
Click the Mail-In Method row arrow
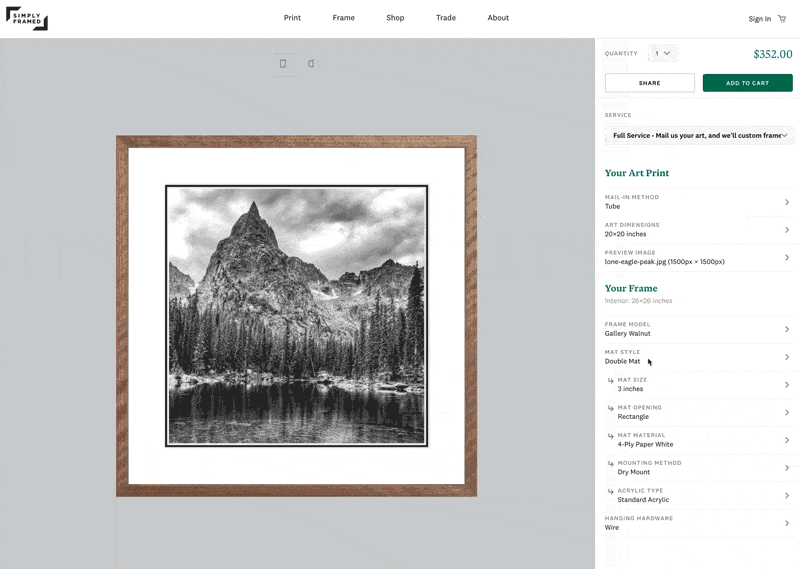click(x=786, y=202)
